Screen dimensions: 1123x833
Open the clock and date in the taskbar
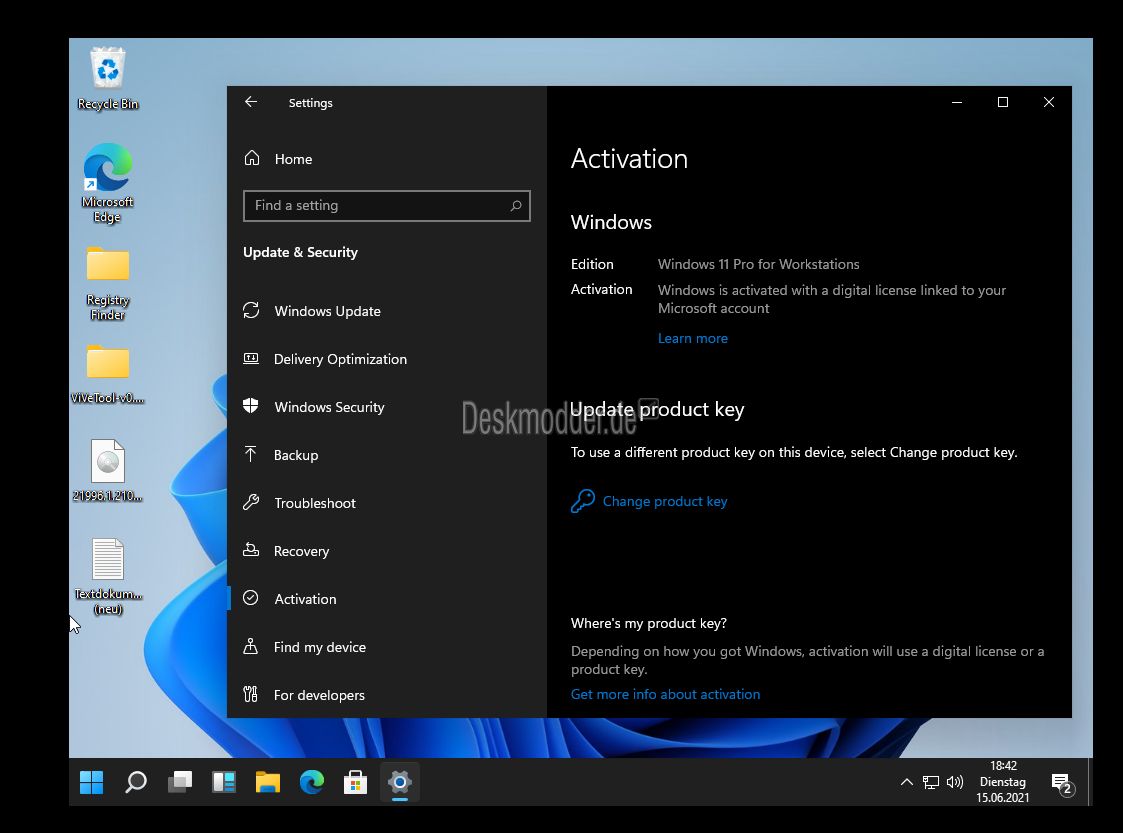tap(1003, 782)
